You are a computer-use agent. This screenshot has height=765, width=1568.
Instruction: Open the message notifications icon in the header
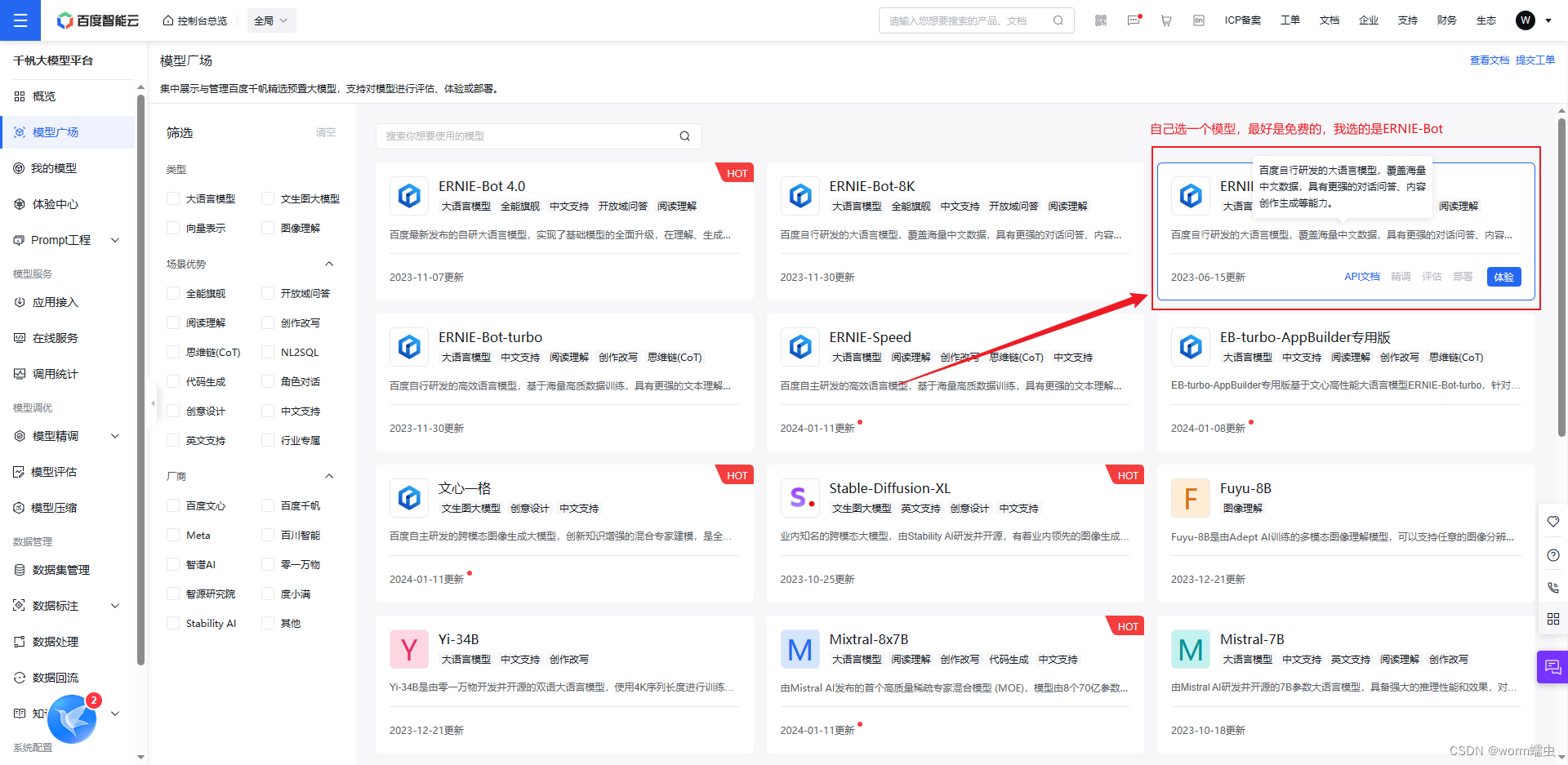pos(1134,20)
